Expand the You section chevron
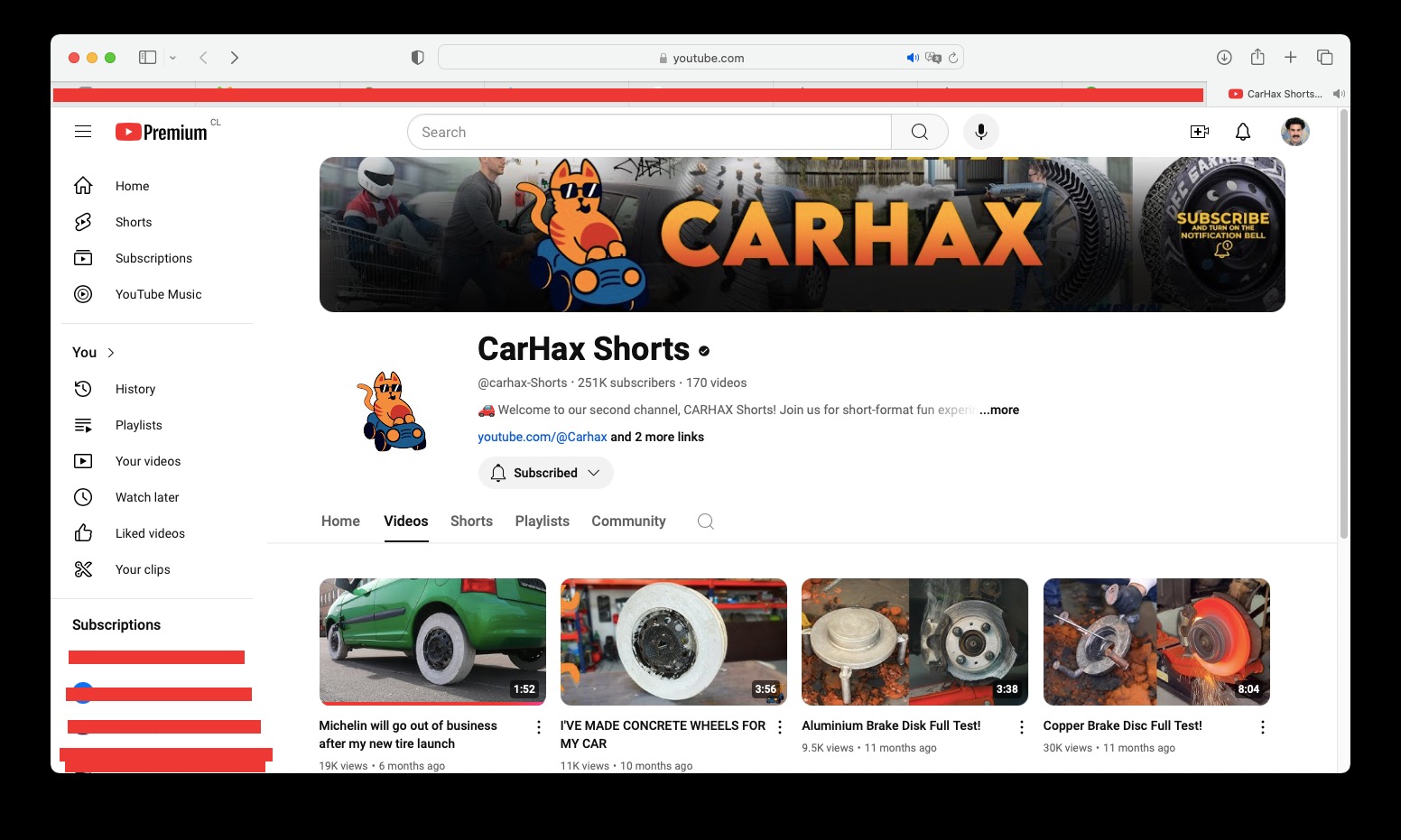1401x840 pixels. tap(111, 353)
